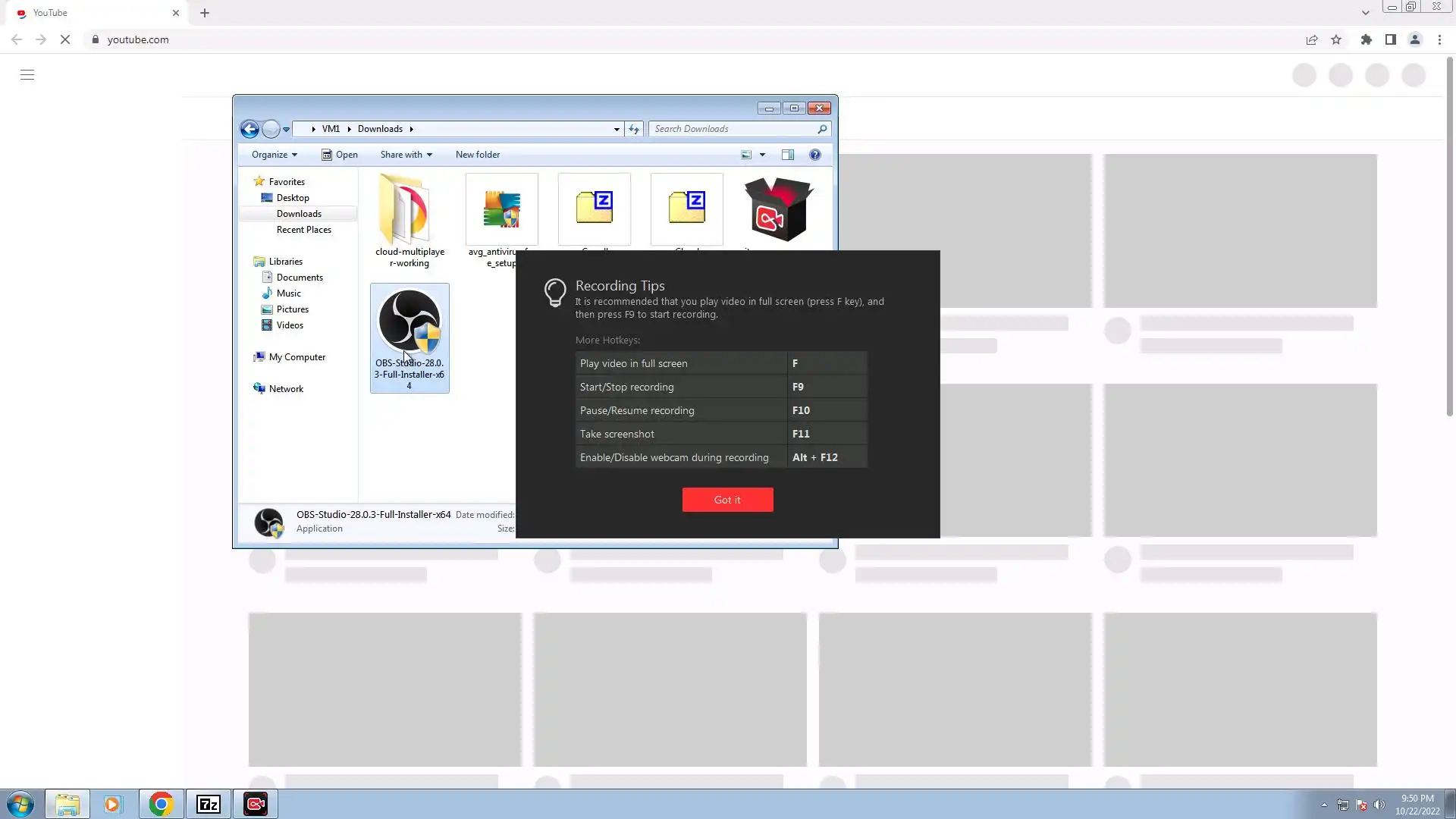The width and height of the screenshot is (1456, 819).
Task: Click the YouTube browser tab
Action: (x=91, y=13)
